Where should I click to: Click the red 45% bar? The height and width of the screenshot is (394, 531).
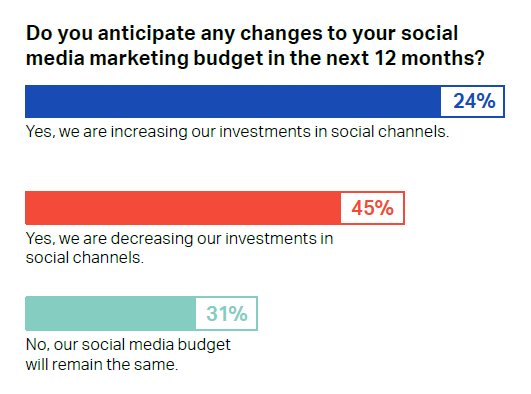tap(215, 208)
